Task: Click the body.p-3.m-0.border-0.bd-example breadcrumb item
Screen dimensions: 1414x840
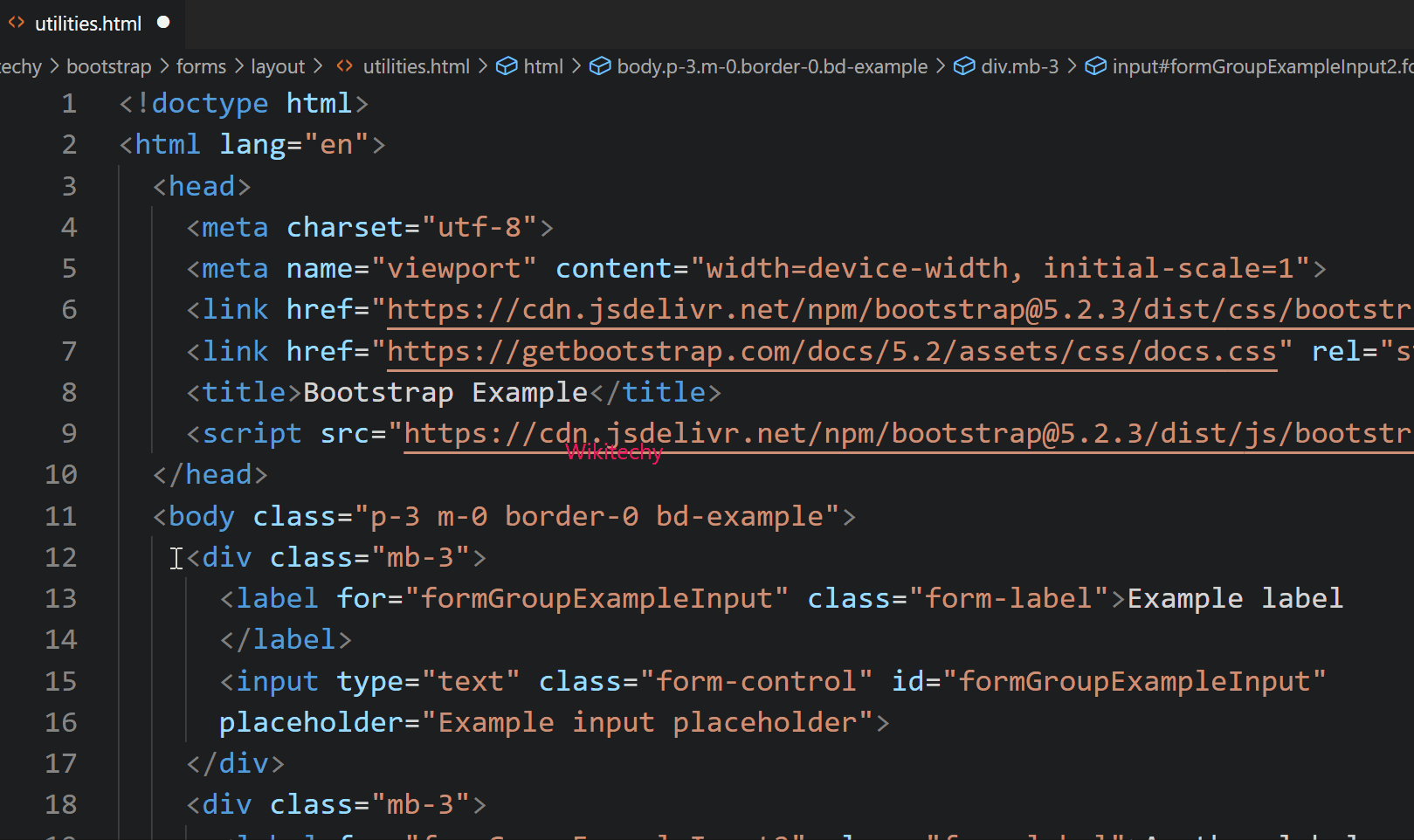Action: pyautogui.click(x=772, y=65)
